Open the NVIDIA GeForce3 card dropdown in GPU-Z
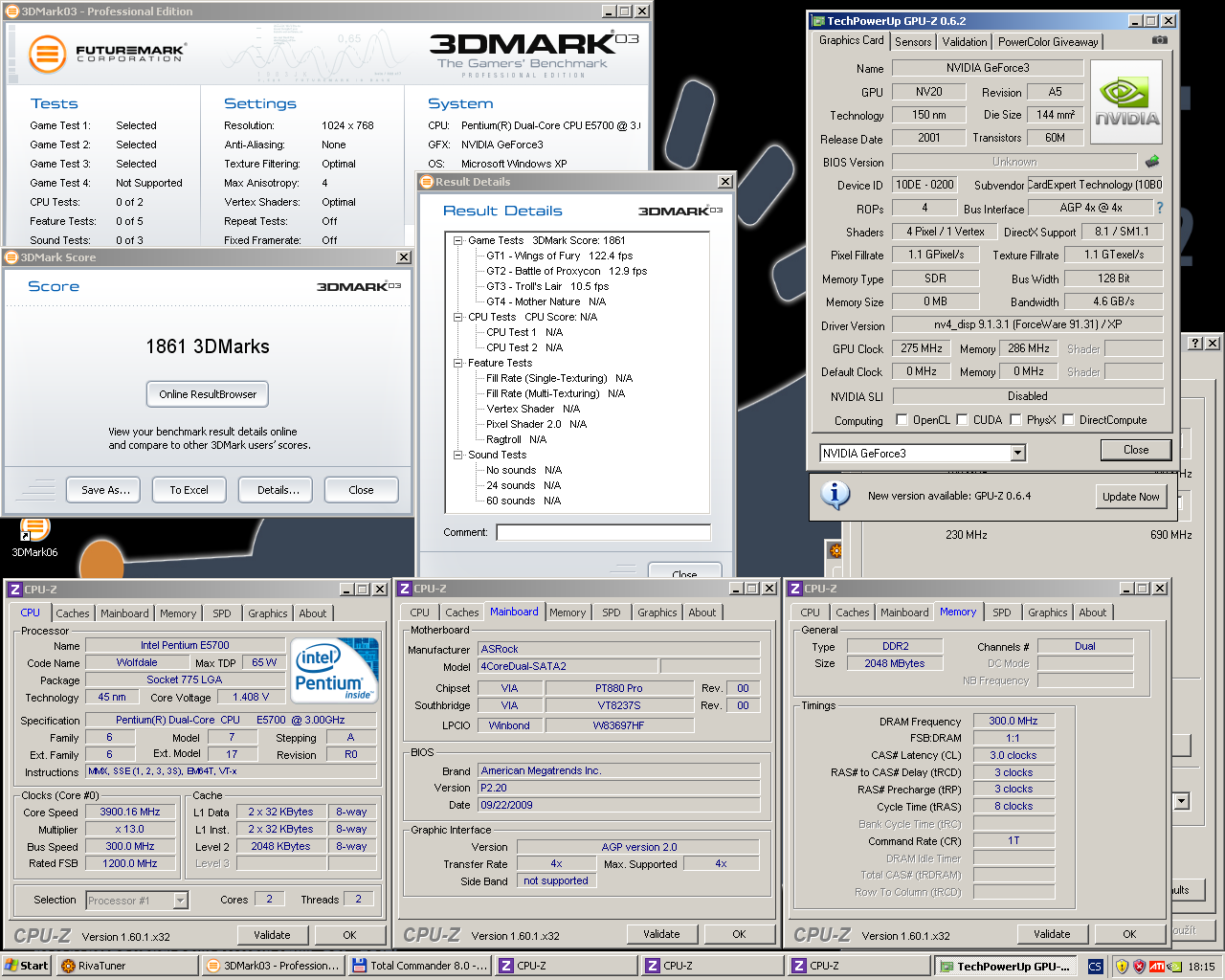Viewport: 1225px width, 980px height. 1018,453
